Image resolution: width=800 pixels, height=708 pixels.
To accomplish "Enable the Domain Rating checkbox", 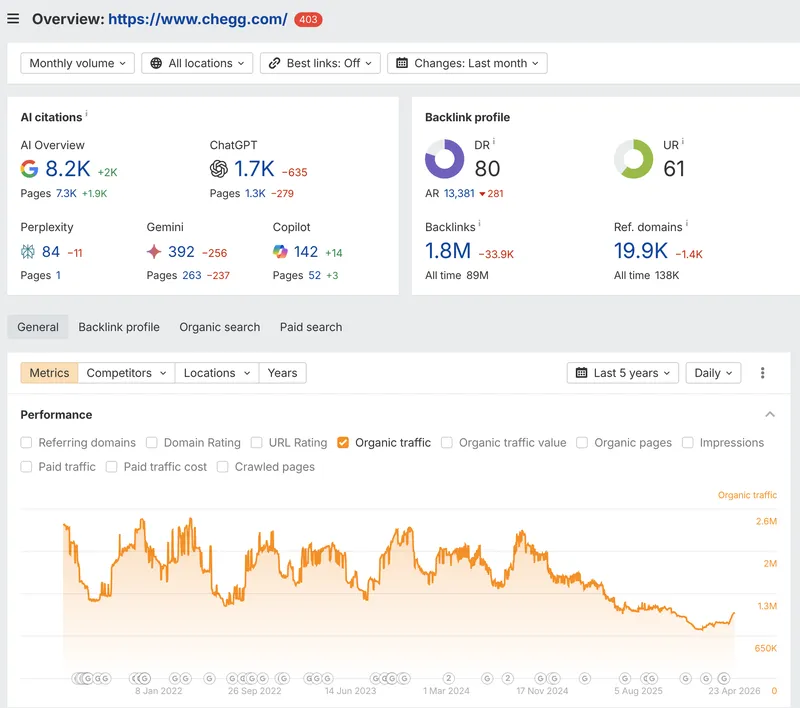I will pyautogui.click(x=152, y=442).
